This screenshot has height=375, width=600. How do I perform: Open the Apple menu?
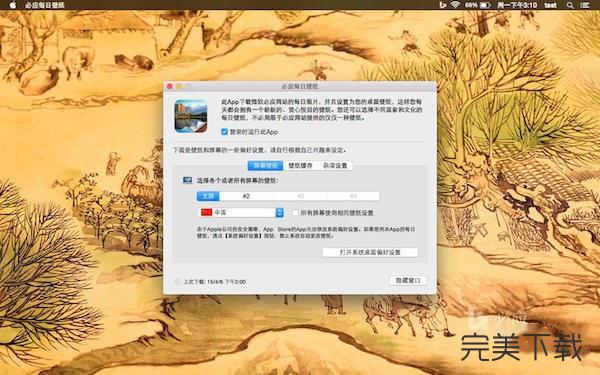click(x=13, y=5)
